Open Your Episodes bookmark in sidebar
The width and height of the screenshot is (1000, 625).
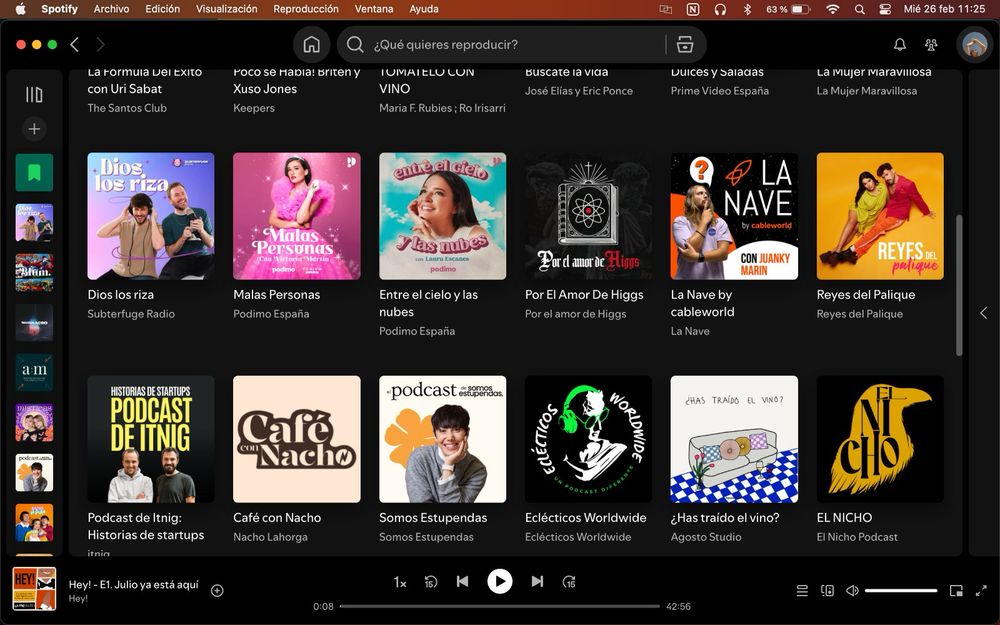tap(34, 172)
